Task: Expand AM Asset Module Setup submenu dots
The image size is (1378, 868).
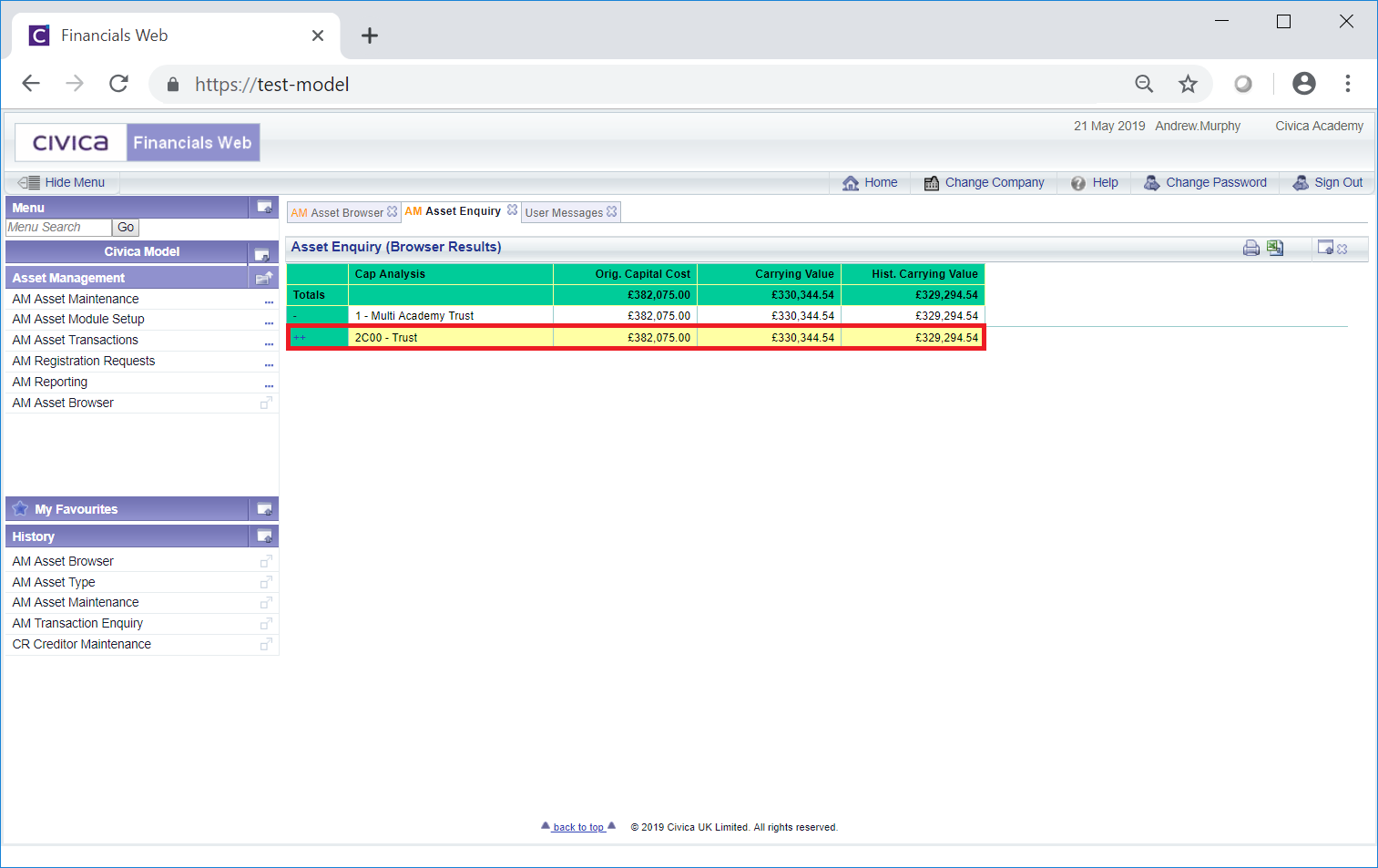Action: (269, 322)
